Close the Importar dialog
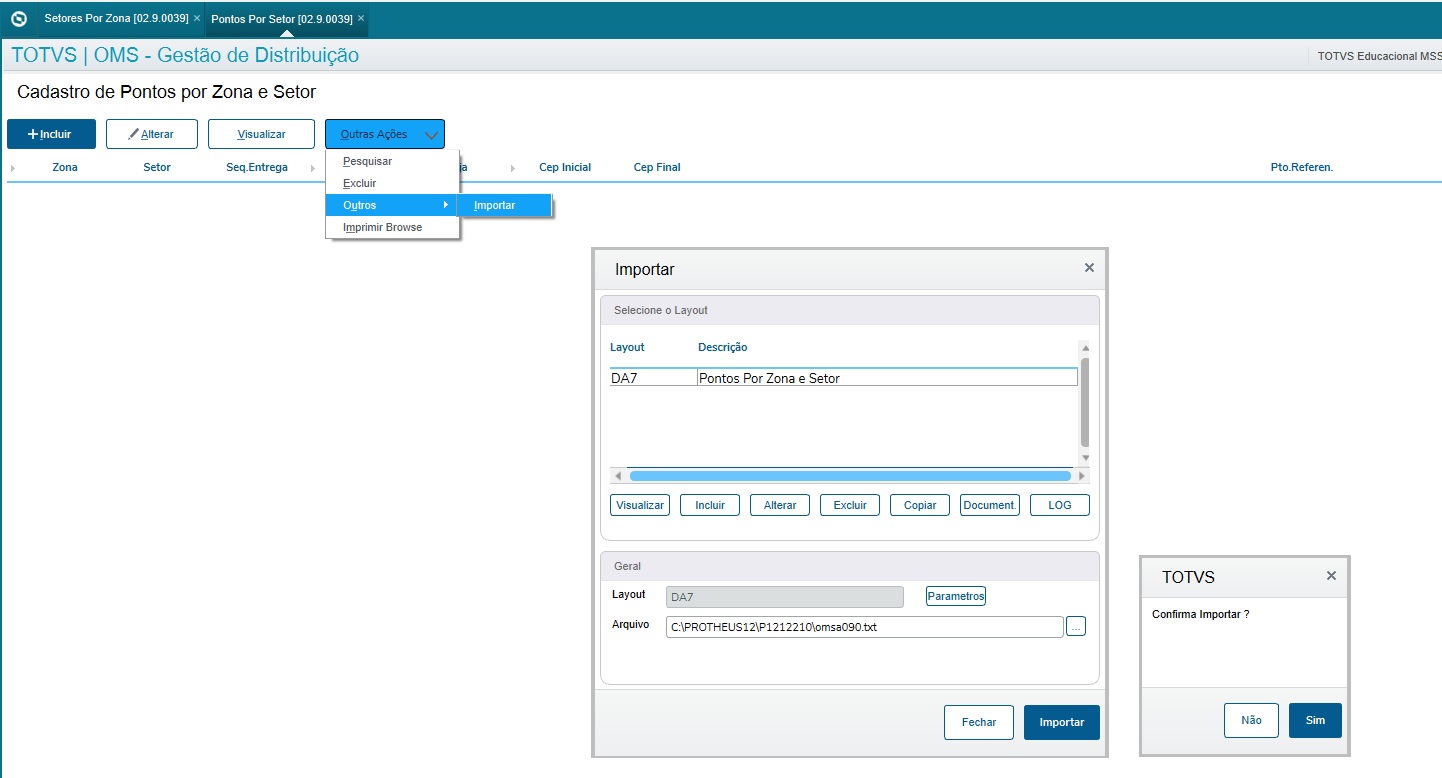Screen dimensions: 1442x778 (1089, 268)
